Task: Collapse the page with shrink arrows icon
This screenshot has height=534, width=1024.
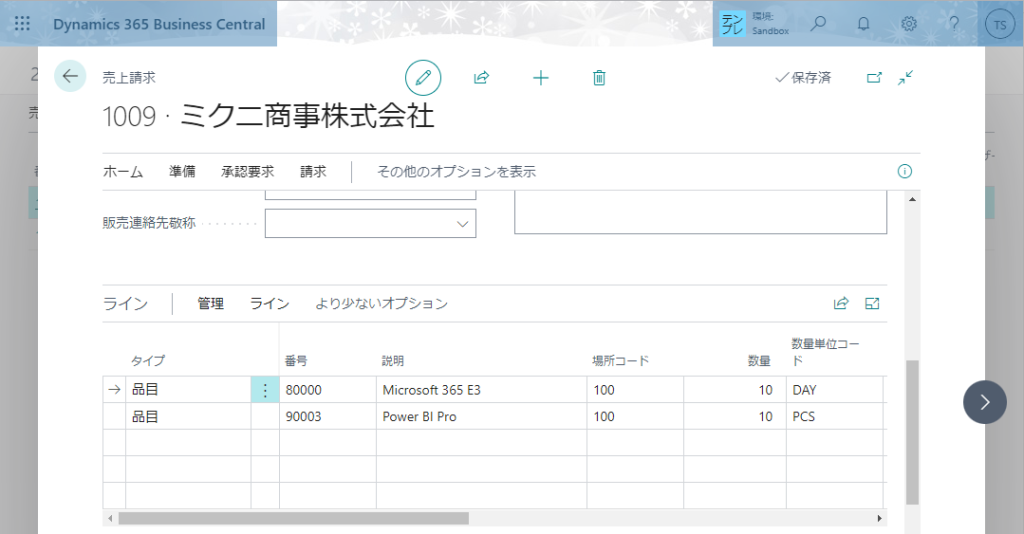Action: [905, 78]
